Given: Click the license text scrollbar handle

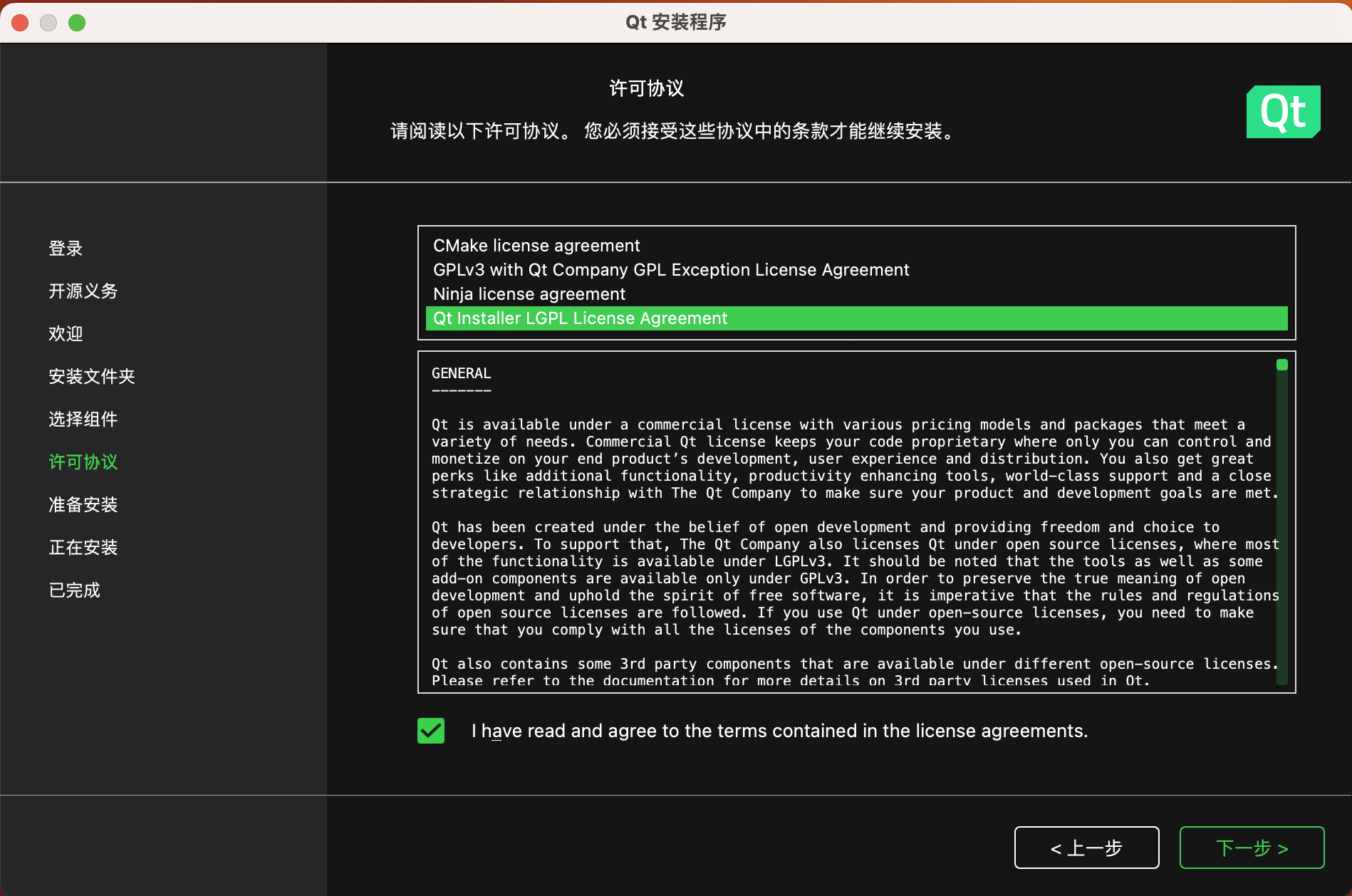Looking at the screenshot, I should pos(1282,365).
